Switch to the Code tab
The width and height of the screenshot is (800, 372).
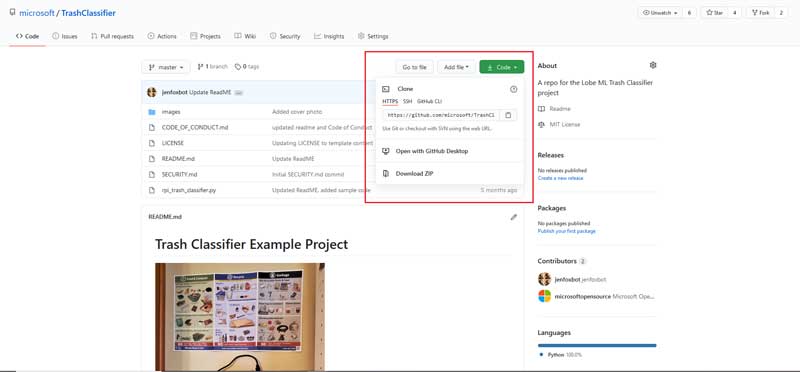point(28,36)
